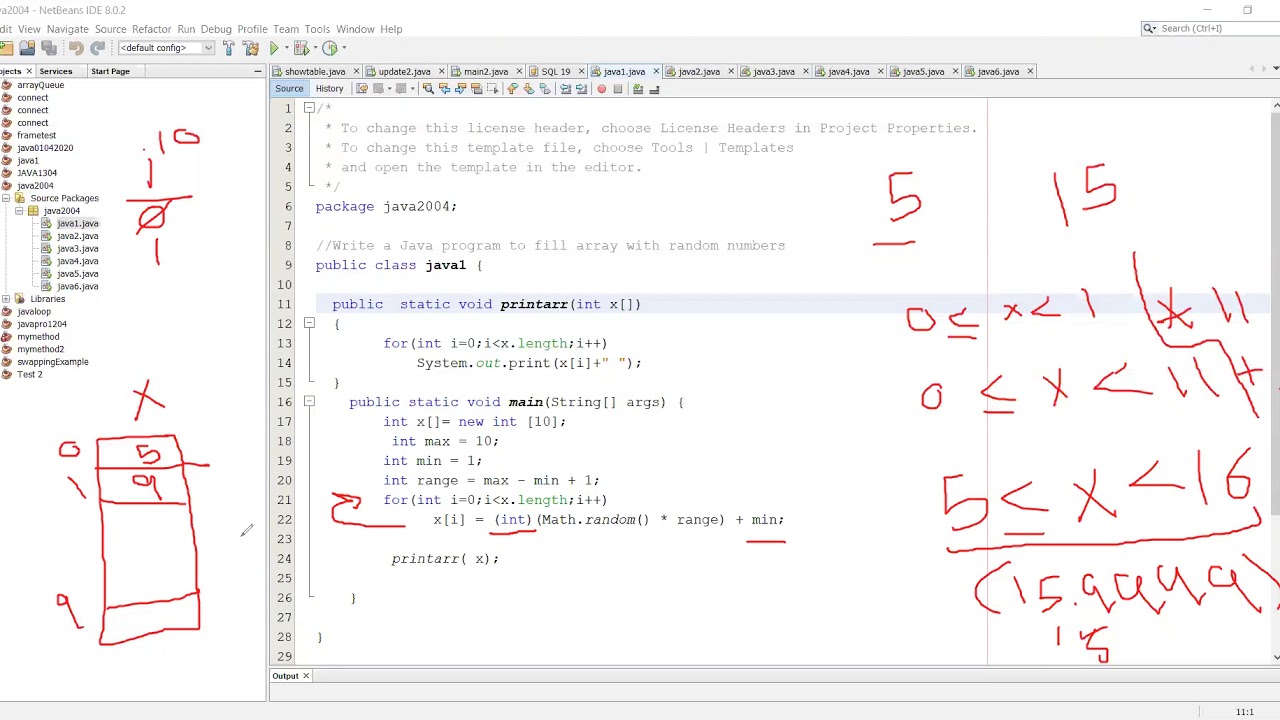The width and height of the screenshot is (1280, 720).
Task: Click the Redo arrow icon
Action: (97, 48)
